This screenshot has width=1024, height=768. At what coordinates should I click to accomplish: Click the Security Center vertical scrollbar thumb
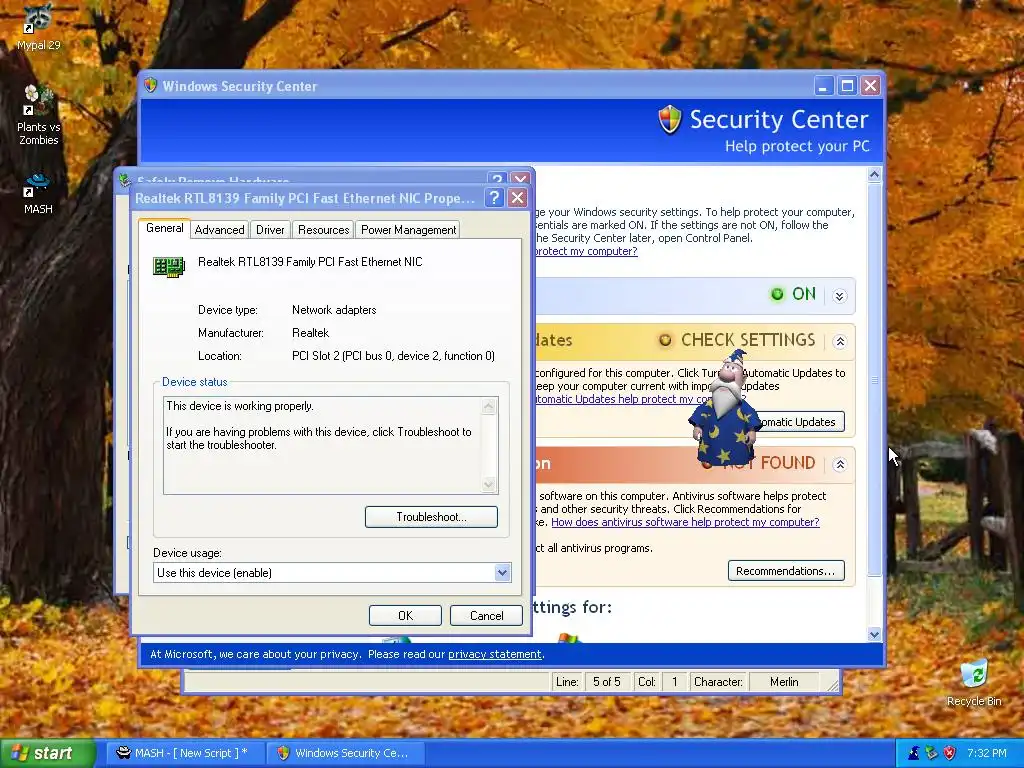pyautogui.click(x=874, y=379)
